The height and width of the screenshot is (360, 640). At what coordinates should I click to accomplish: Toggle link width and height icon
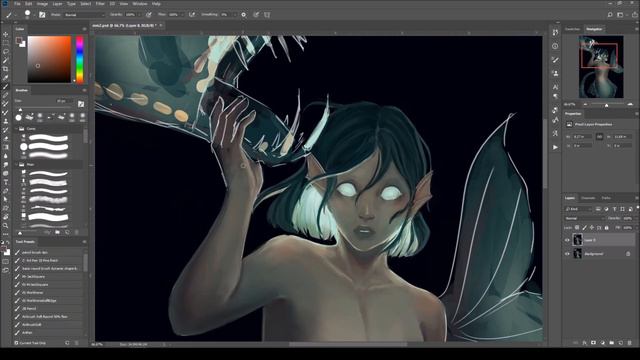tap(599, 137)
